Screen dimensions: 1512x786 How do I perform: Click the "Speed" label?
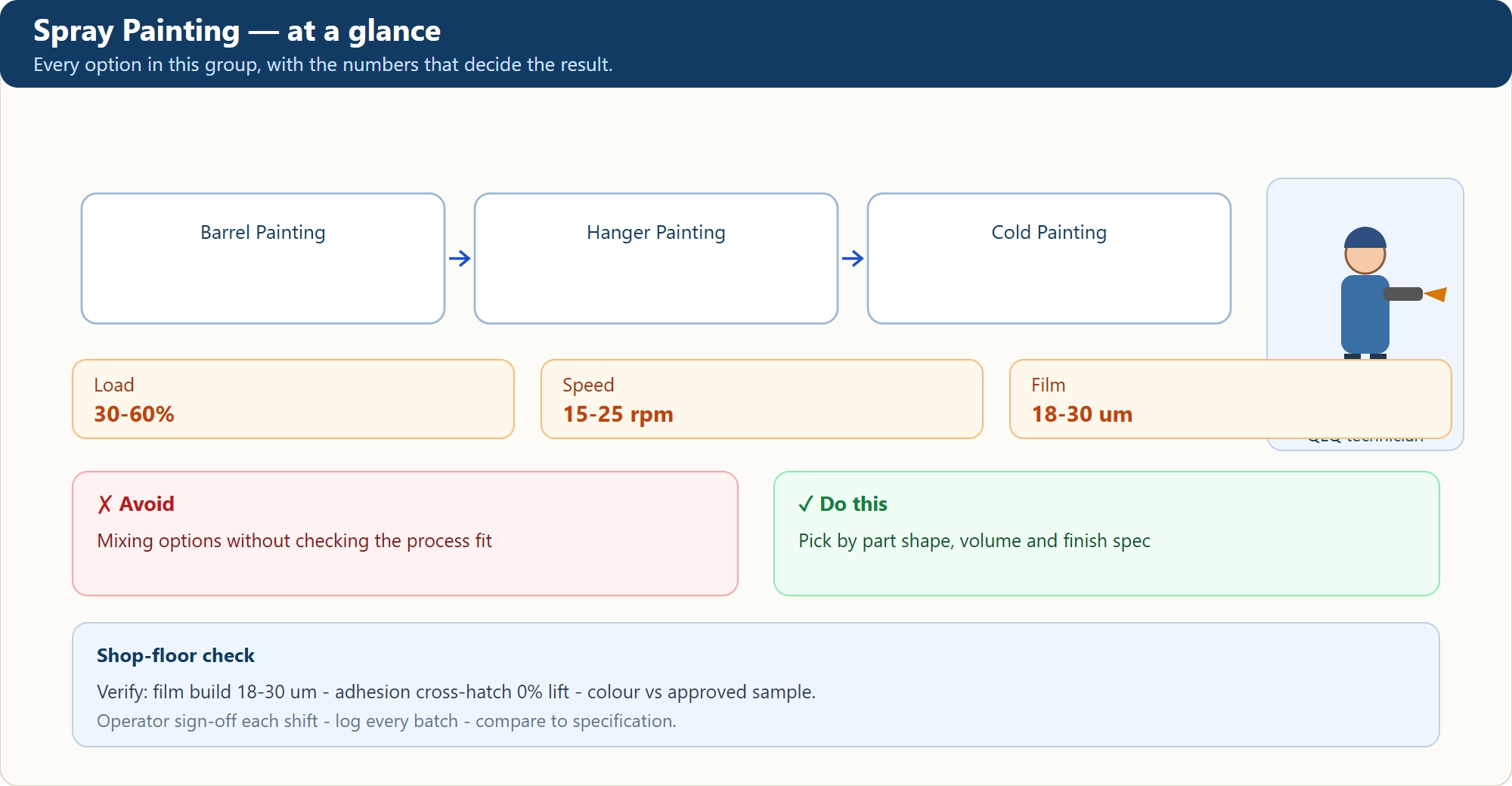click(588, 385)
